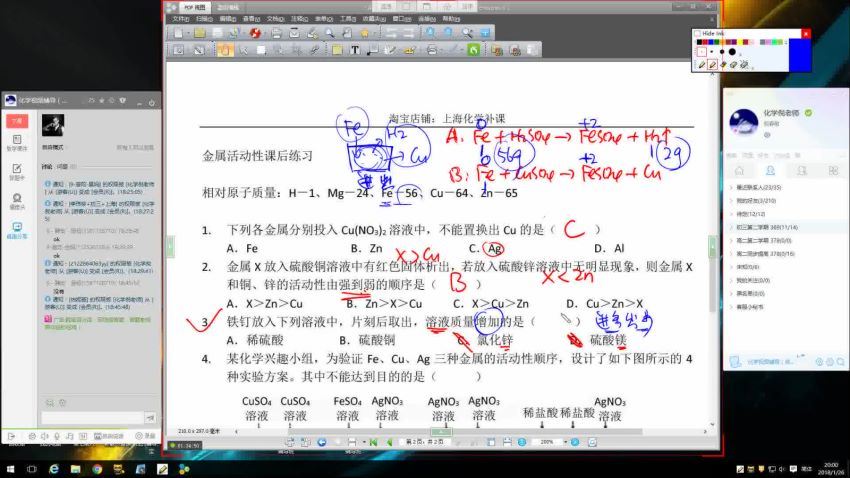Open the zoom percentage dropdown
This screenshot has height=478, width=850.
(x=565, y=441)
